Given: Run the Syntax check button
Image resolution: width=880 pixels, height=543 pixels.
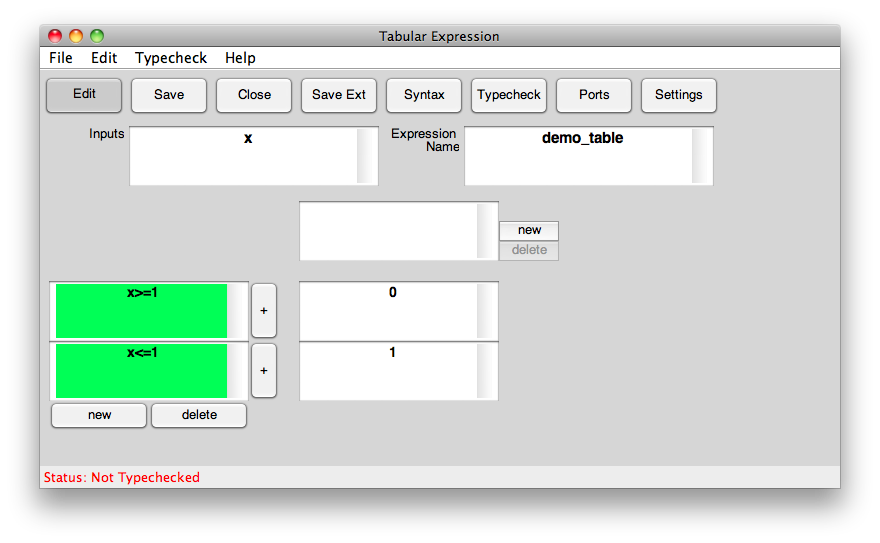Looking at the screenshot, I should (x=424, y=95).
